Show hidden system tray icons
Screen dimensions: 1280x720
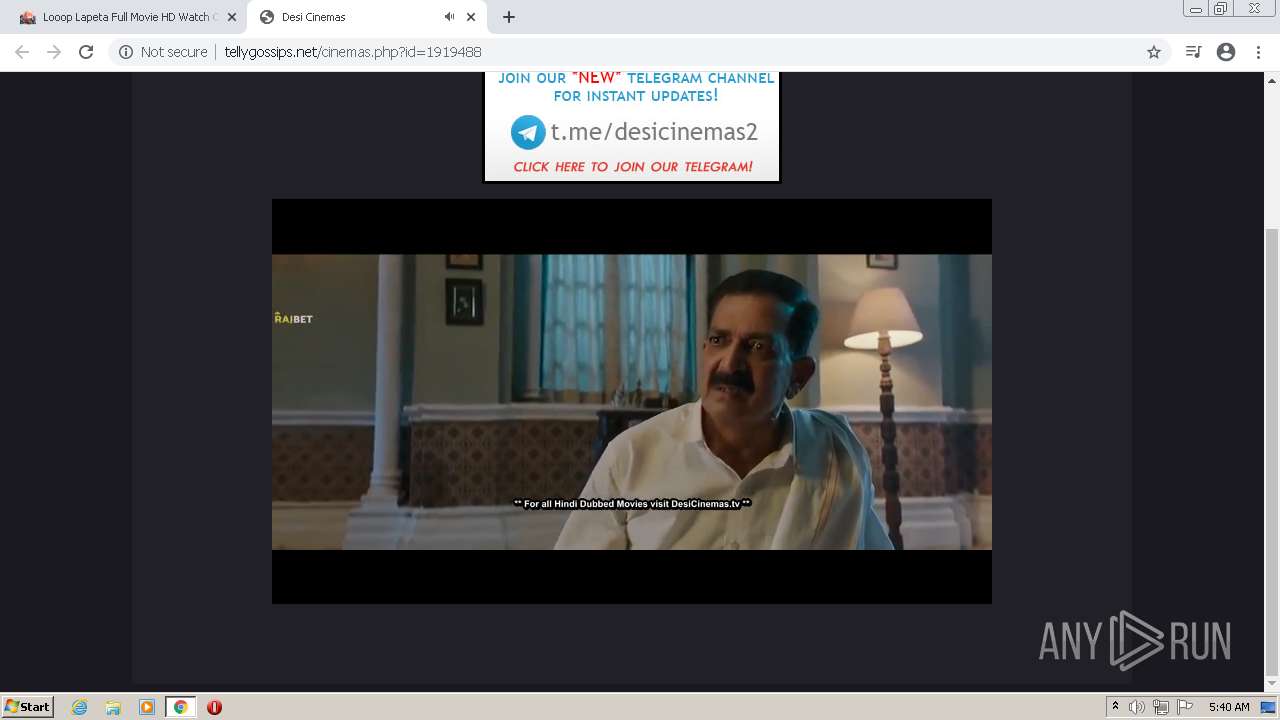click(1115, 707)
